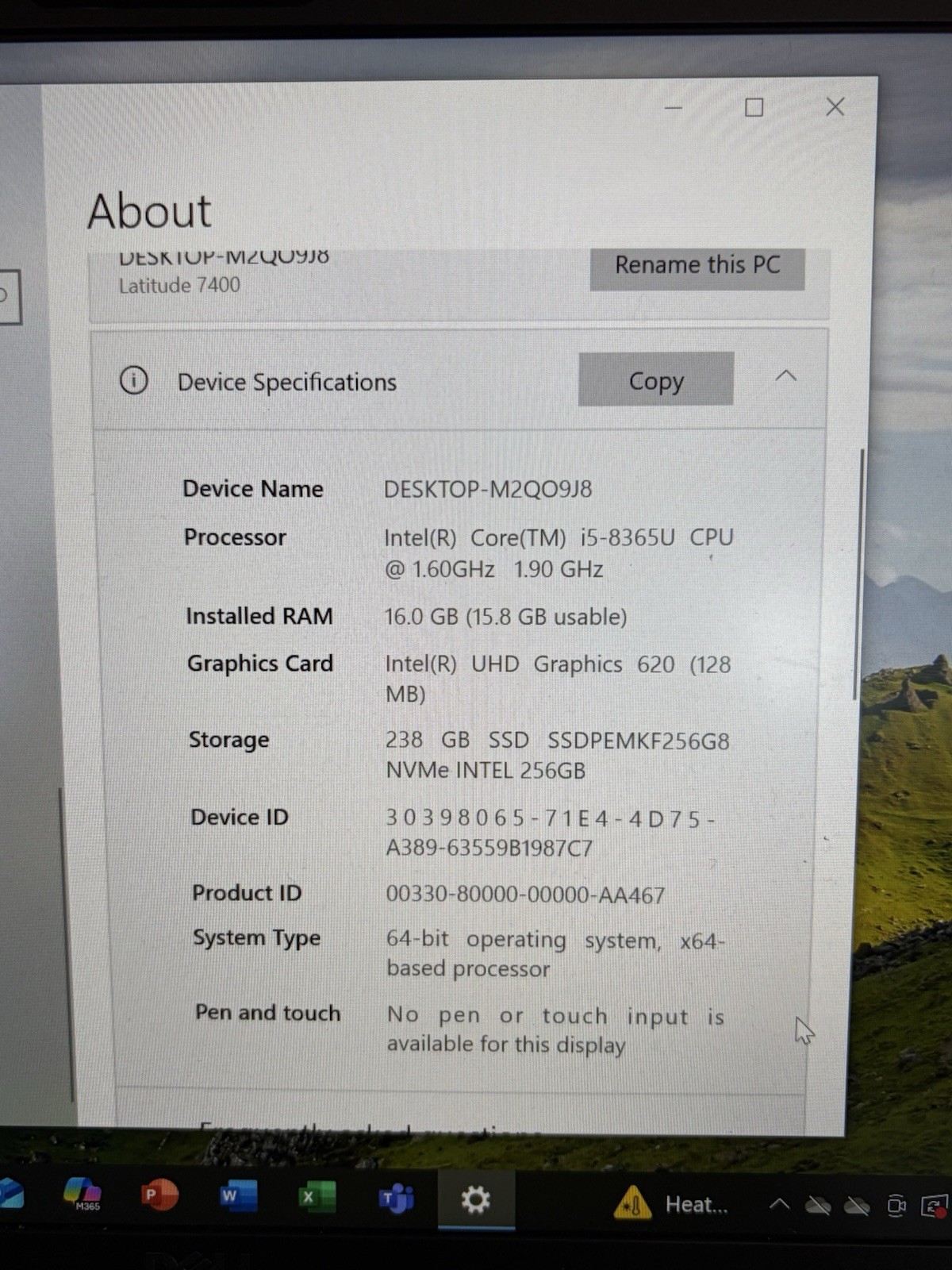Click the Latitude 7400 model text
Screen dimensions: 952x1270
click(x=179, y=286)
